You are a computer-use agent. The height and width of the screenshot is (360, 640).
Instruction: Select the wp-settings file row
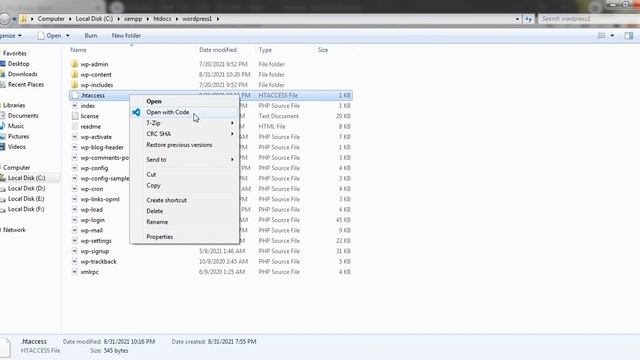tap(211, 241)
